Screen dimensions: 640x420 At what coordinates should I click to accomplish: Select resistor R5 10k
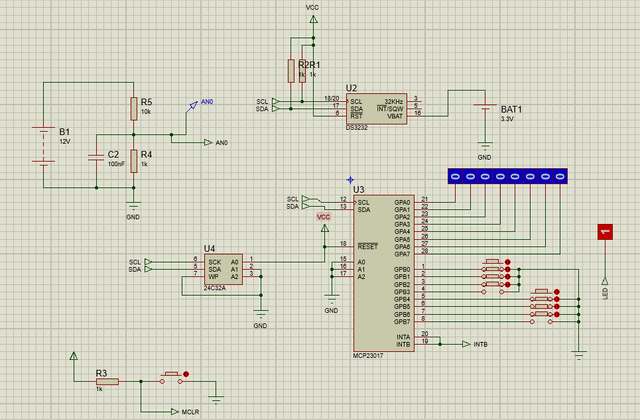pyautogui.click(x=133, y=109)
